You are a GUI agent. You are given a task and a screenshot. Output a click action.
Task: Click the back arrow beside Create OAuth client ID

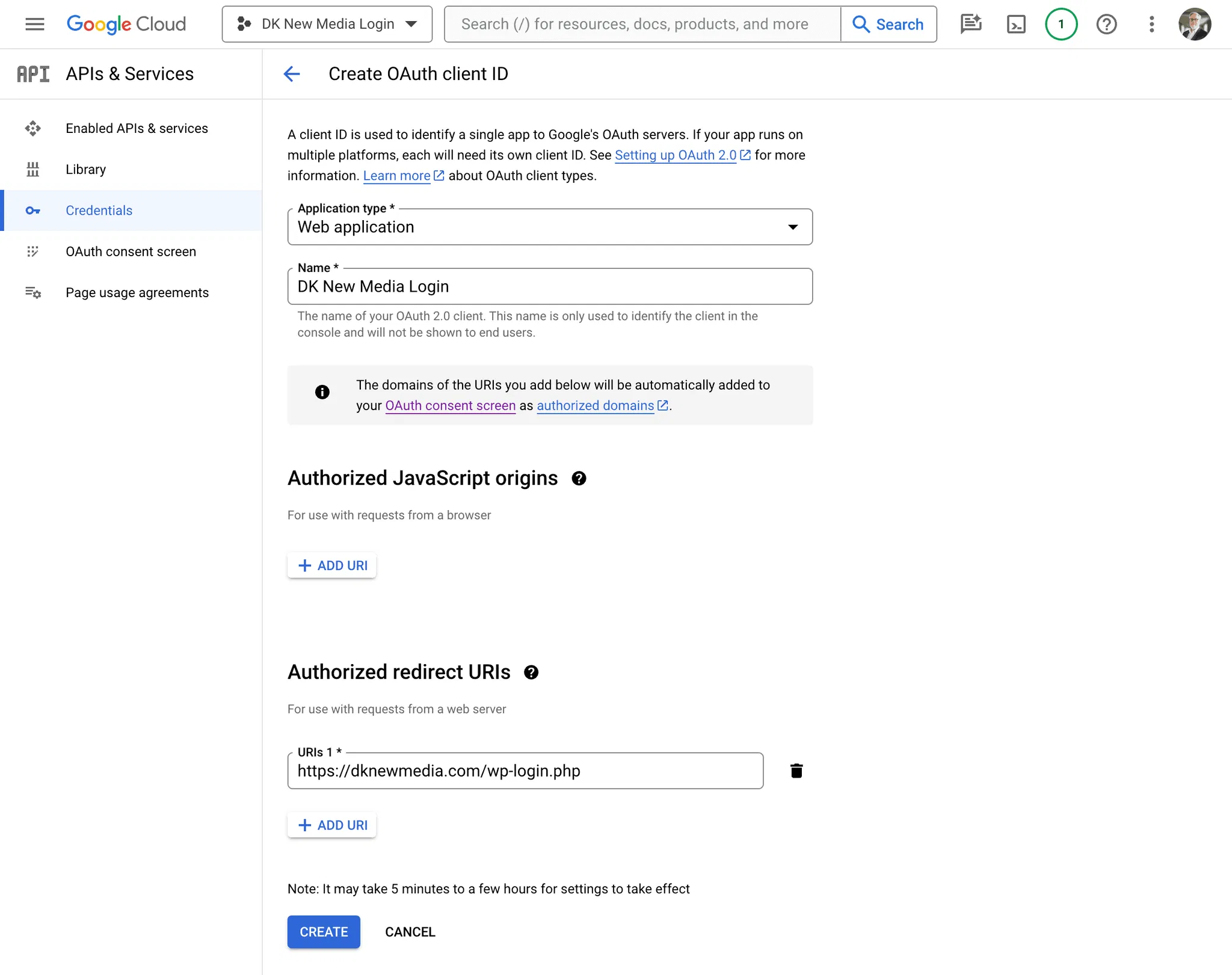[x=292, y=74]
